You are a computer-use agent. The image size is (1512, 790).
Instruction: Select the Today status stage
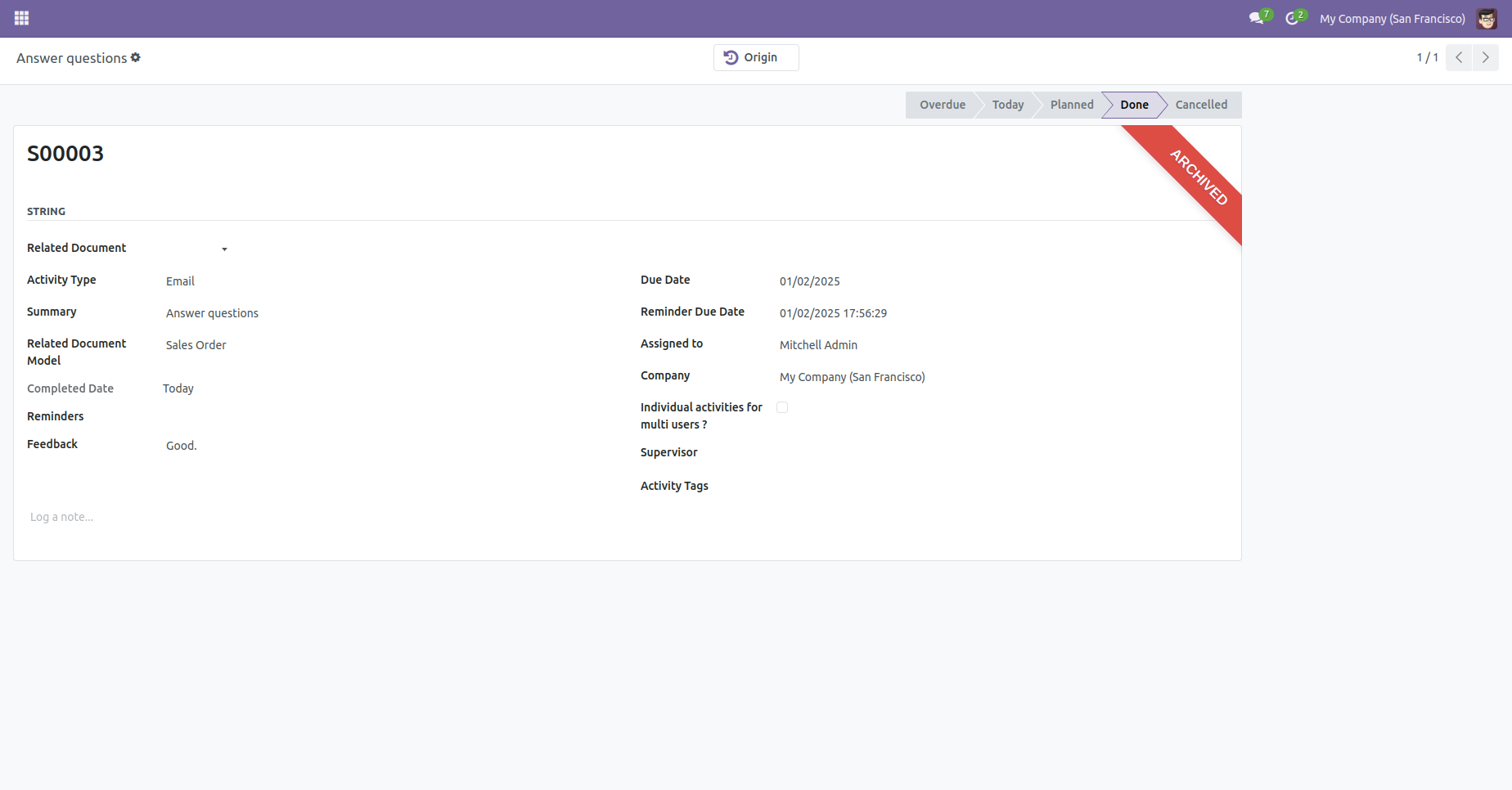[1008, 105]
